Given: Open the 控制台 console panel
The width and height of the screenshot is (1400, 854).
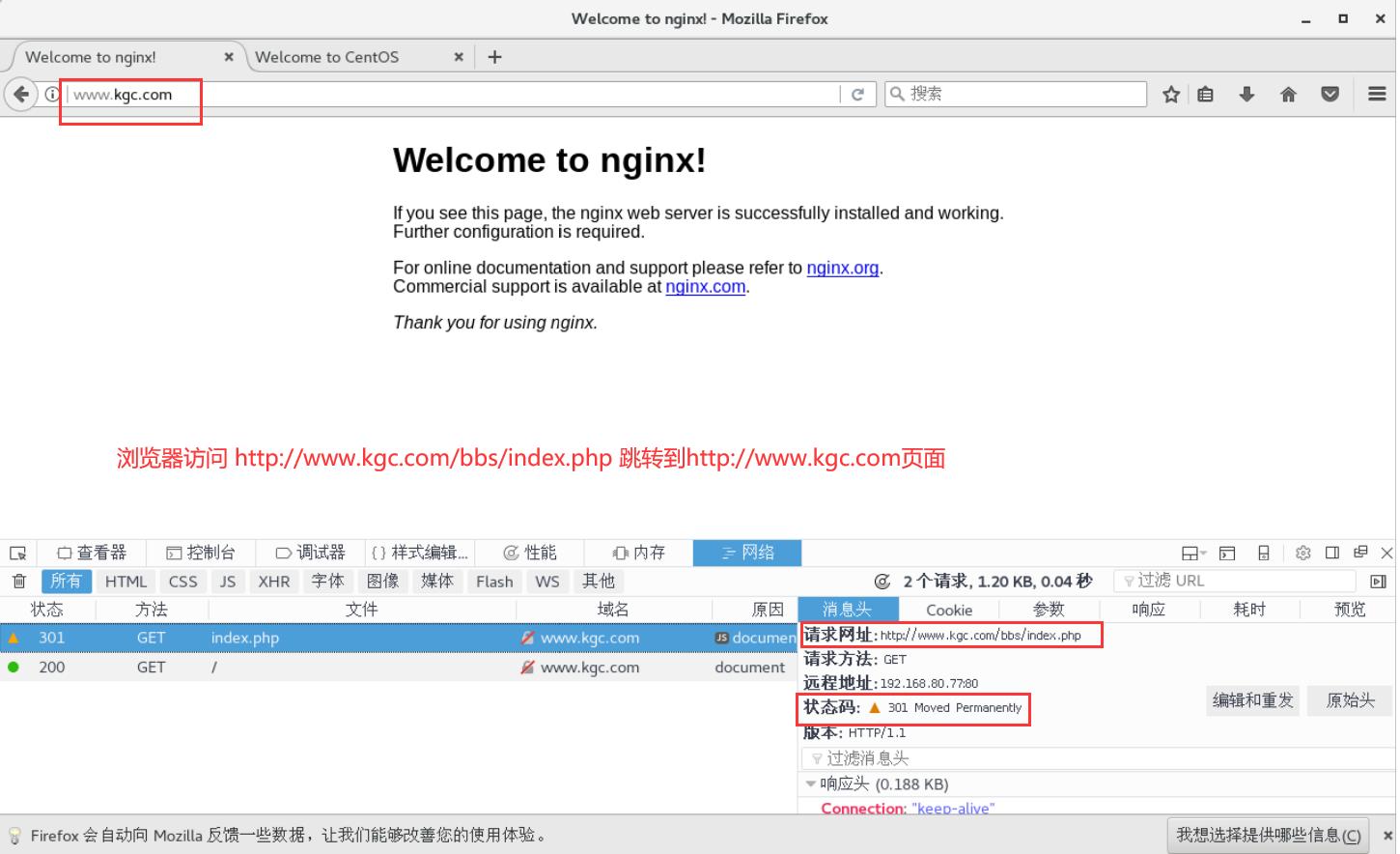Looking at the screenshot, I should [x=201, y=553].
